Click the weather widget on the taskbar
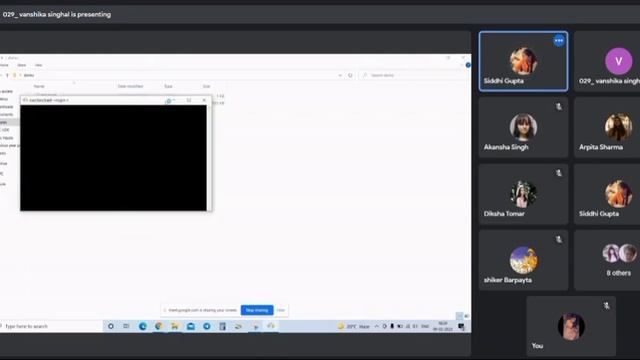The image size is (640, 360). [353, 326]
